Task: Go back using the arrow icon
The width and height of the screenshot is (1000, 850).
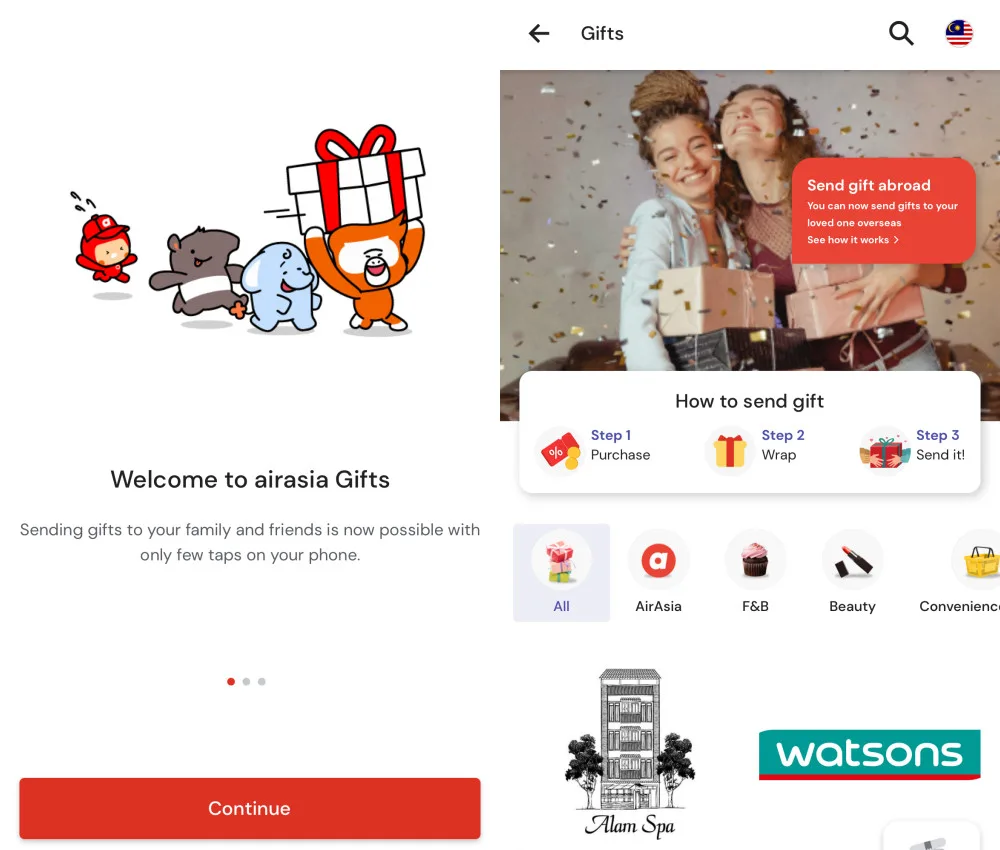Action: click(x=539, y=33)
